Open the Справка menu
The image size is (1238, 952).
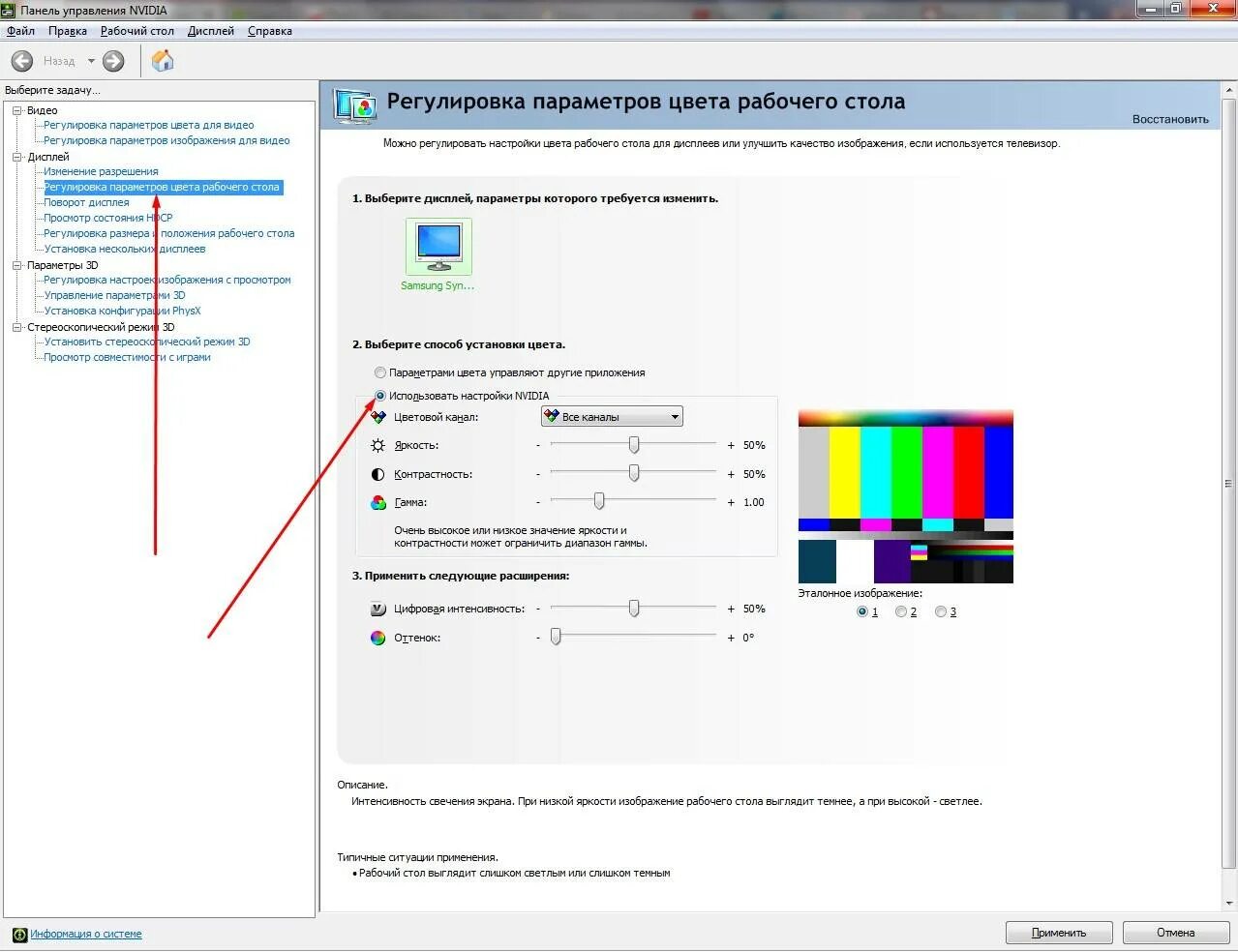pyautogui.click(x=270, y=31)
